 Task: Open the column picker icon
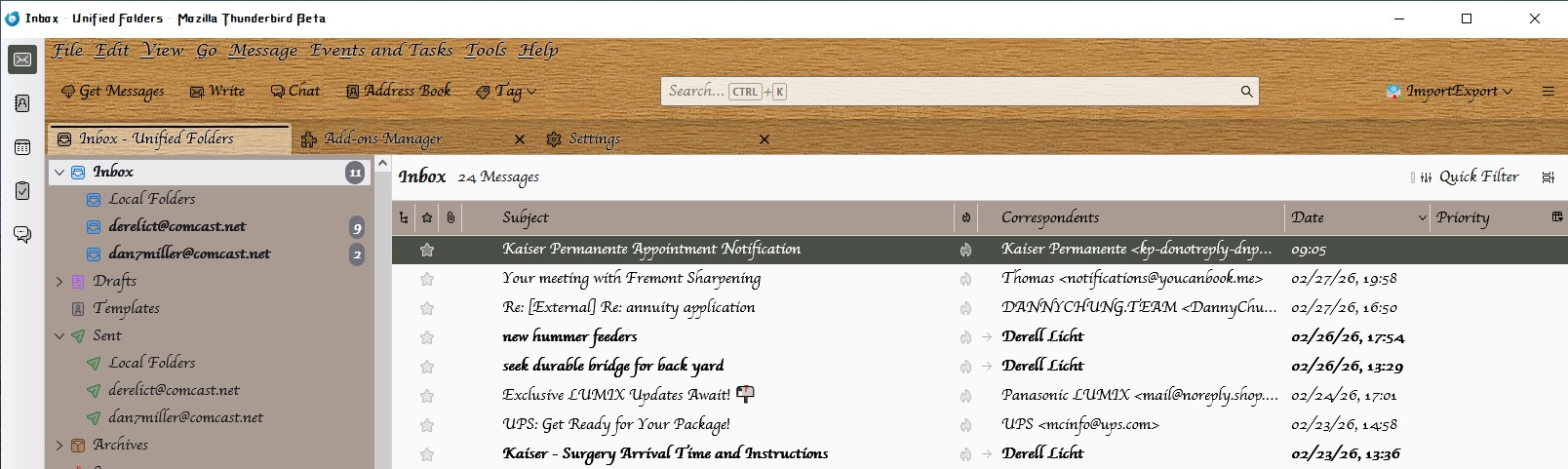click(1557, 216)
